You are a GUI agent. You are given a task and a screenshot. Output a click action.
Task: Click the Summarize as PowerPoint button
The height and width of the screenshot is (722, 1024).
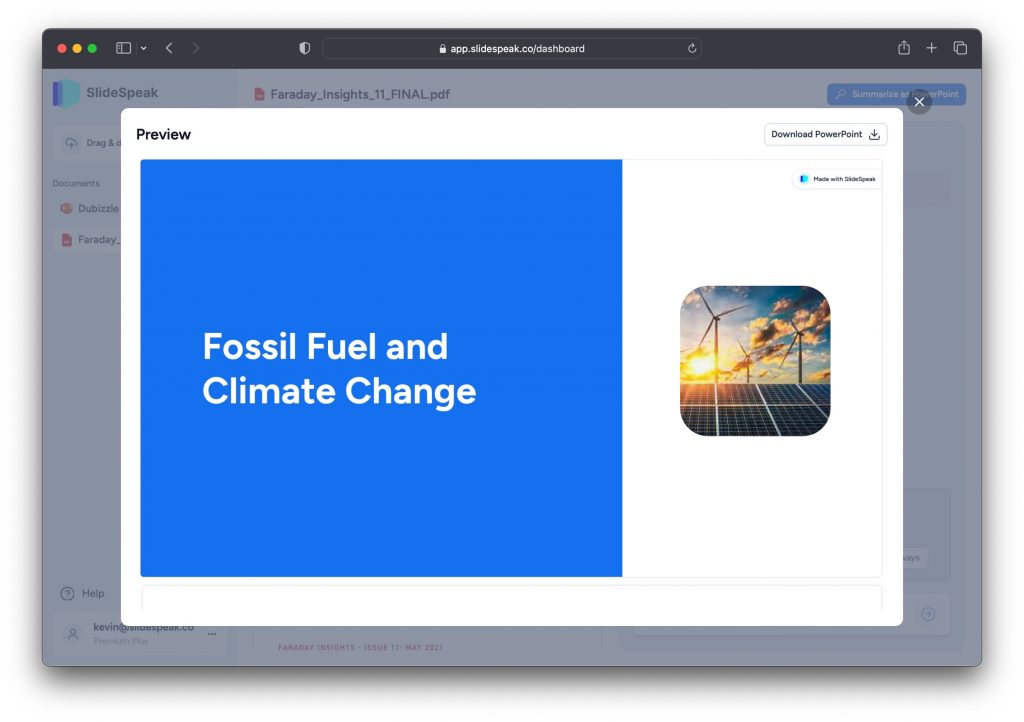point(896,94)
